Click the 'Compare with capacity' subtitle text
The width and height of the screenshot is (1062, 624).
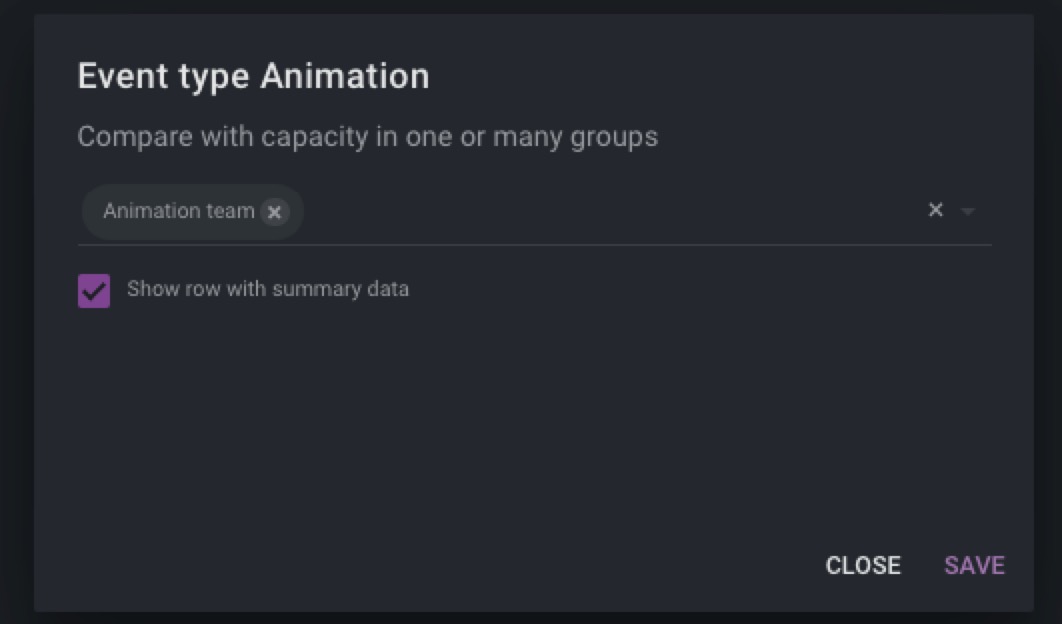click(367, 137)
